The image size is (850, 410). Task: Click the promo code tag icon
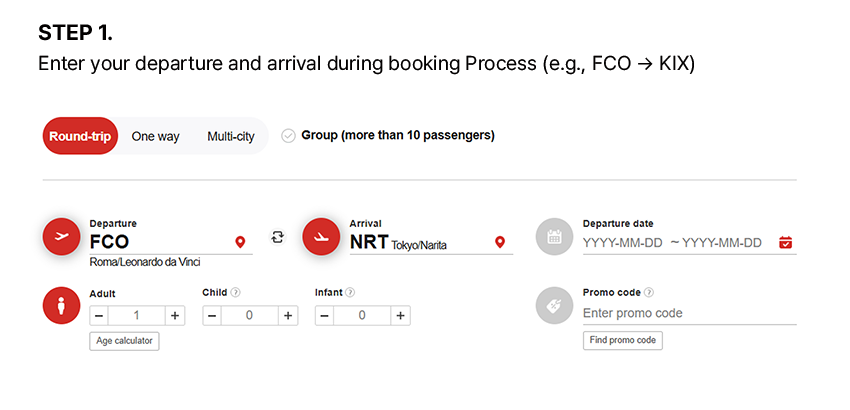[x=555, y=305]
